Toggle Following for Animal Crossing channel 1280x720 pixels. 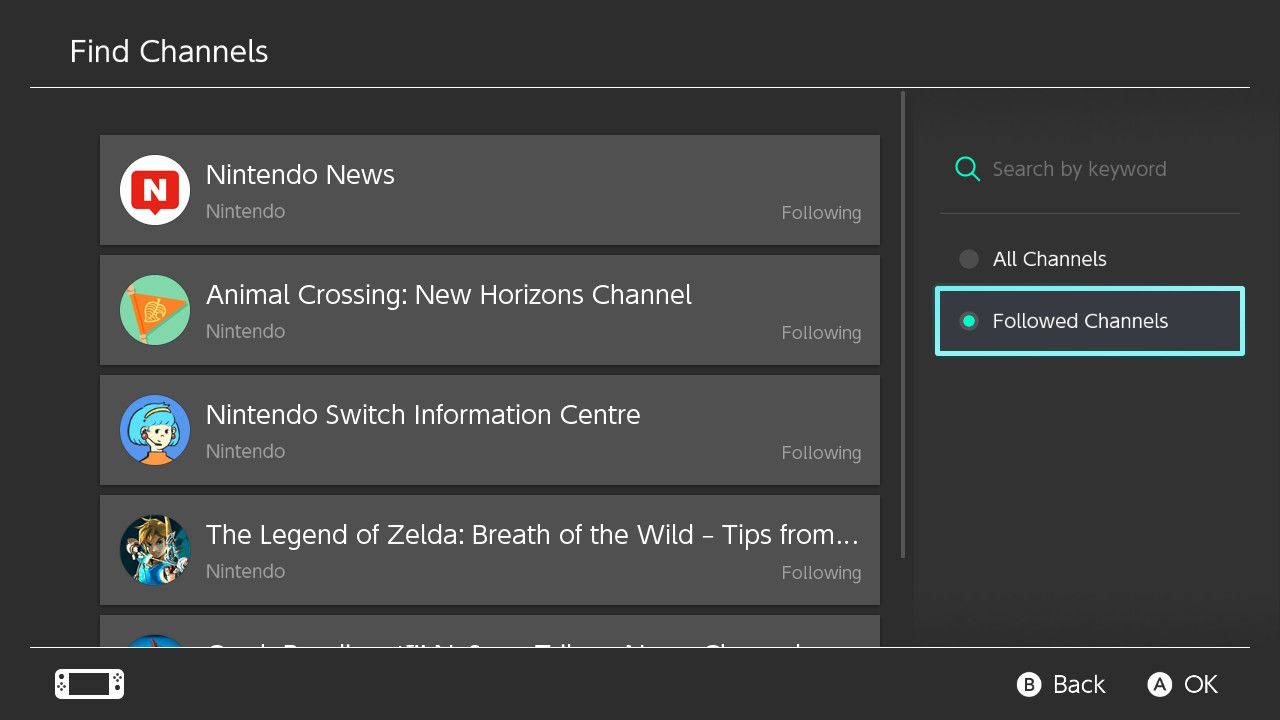(x=821, y=333)
